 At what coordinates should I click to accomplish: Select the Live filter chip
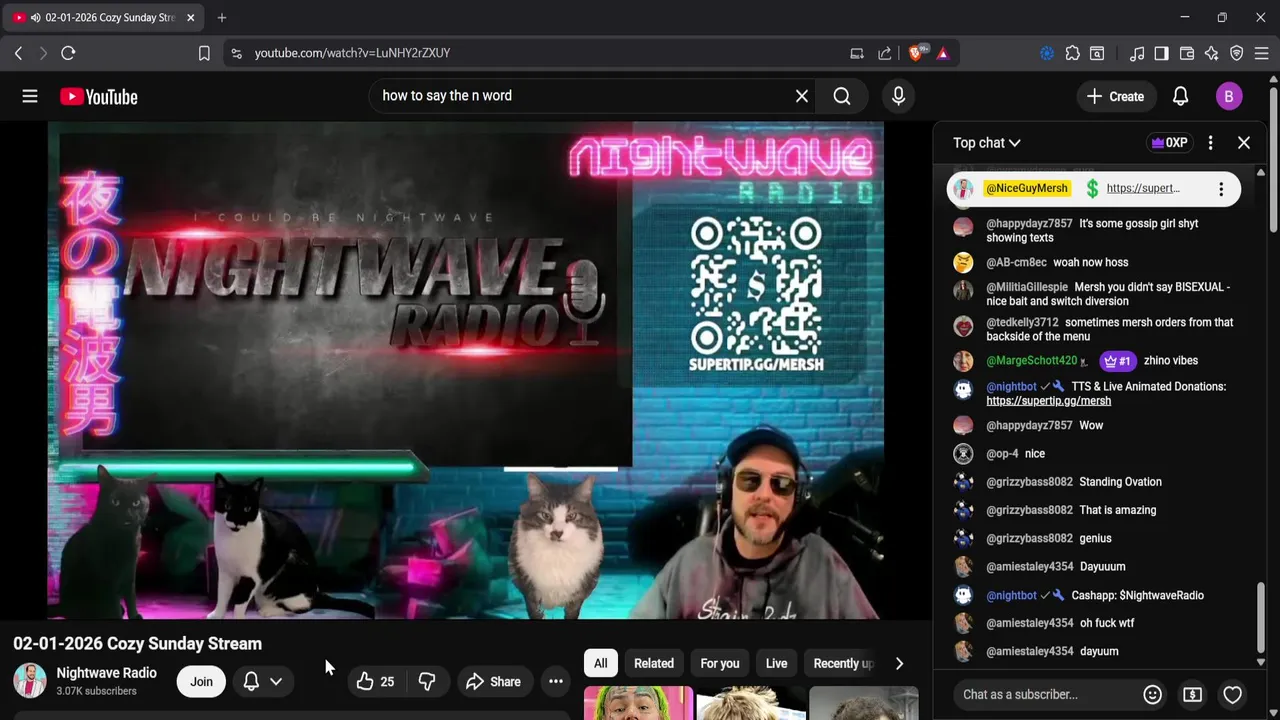(776, 663)
